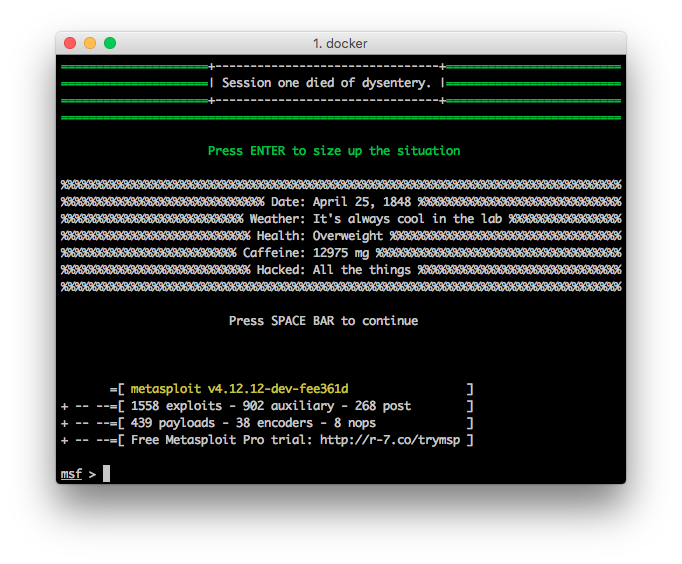Click the underlined 'msf' prompt text
Screen dimensions: 682x564
[71, 474]
